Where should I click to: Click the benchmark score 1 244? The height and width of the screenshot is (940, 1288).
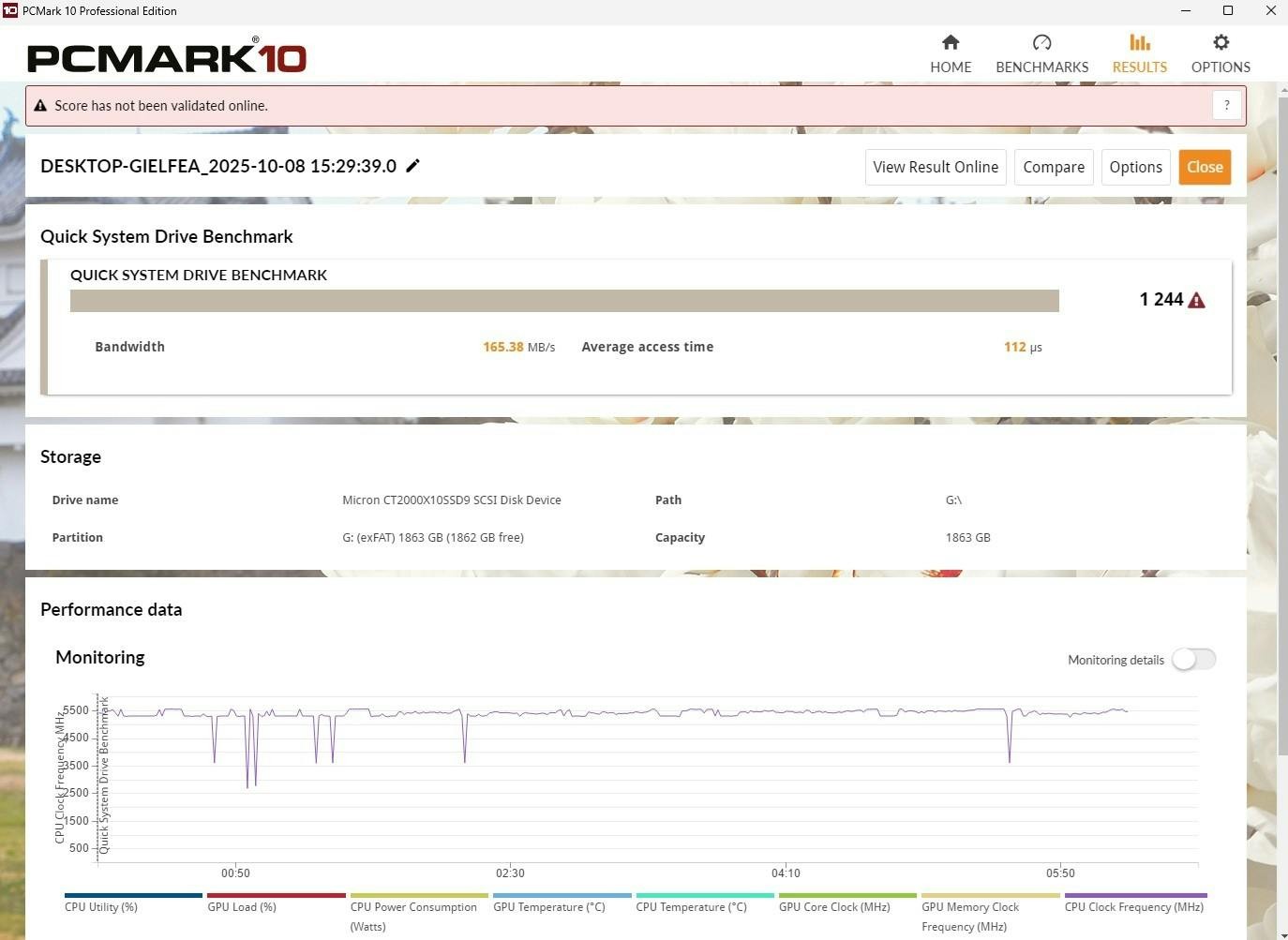point(1161,299)
